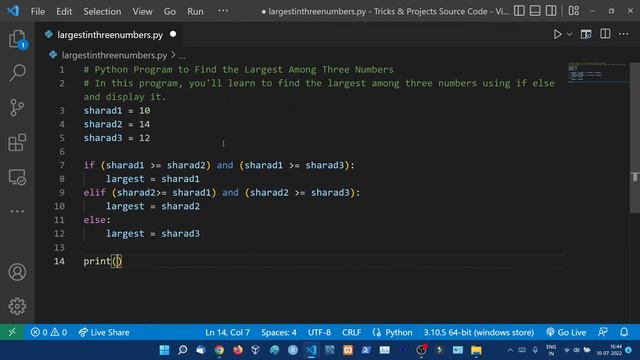
Task: Open the Source Control view
Action: pyautogui.click(x=17, y=108)
